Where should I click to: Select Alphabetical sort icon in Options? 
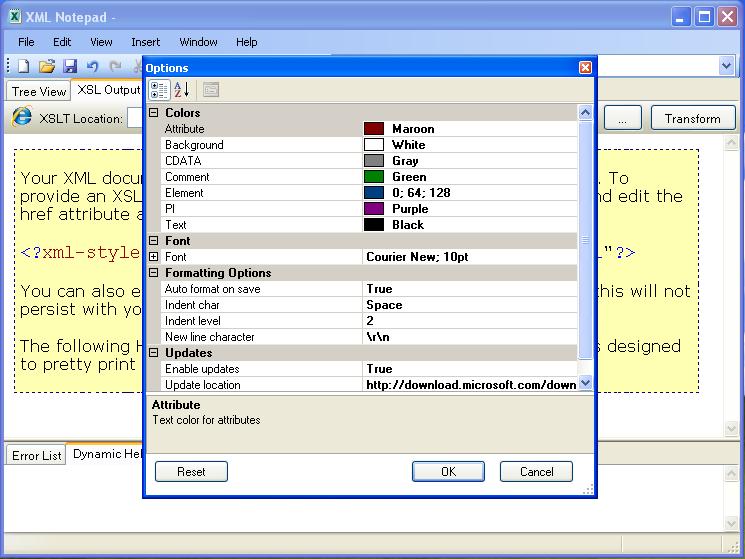pyautogui.click(x=182, y=90)
